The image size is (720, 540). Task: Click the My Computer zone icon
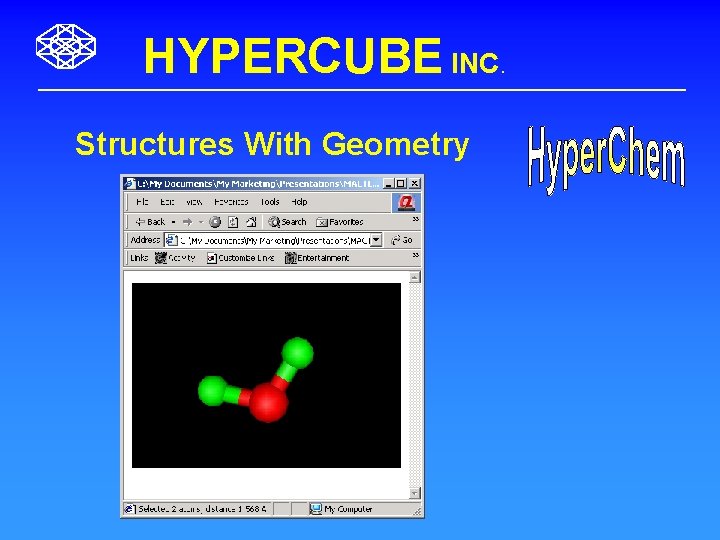pyautogui.click(x=315, y=509)
